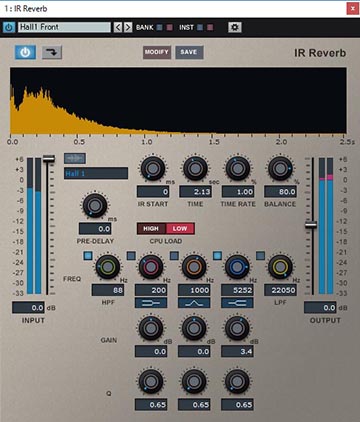Click the PRE-DELAY knob

pos(95,205)
